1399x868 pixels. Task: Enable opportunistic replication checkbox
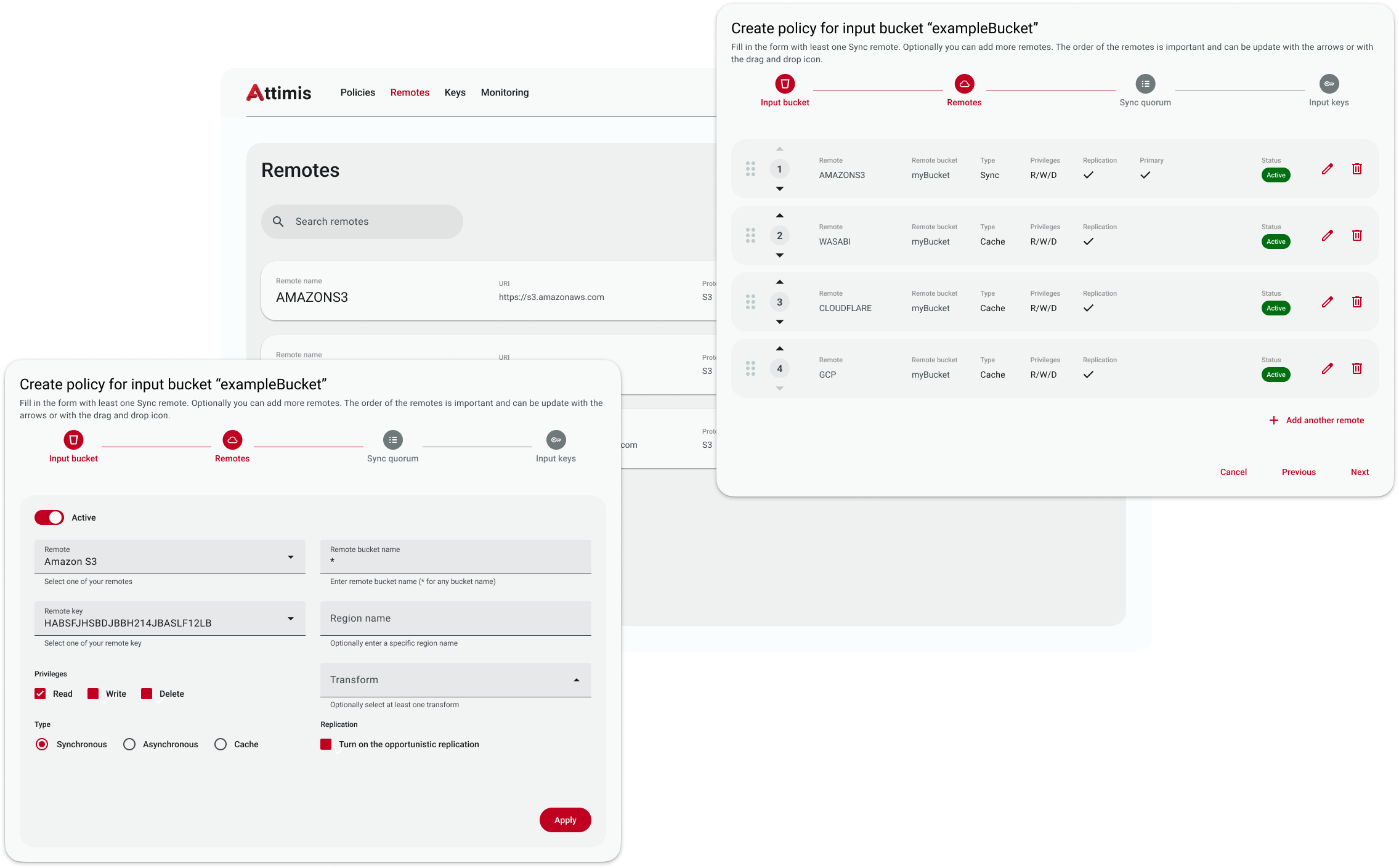coord(326,744)
